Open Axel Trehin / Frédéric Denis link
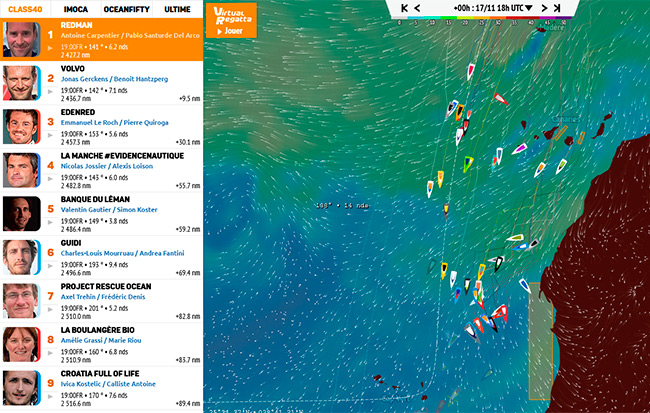The height and width of the screenshot is (413, 650). click(x=103, y=297)
